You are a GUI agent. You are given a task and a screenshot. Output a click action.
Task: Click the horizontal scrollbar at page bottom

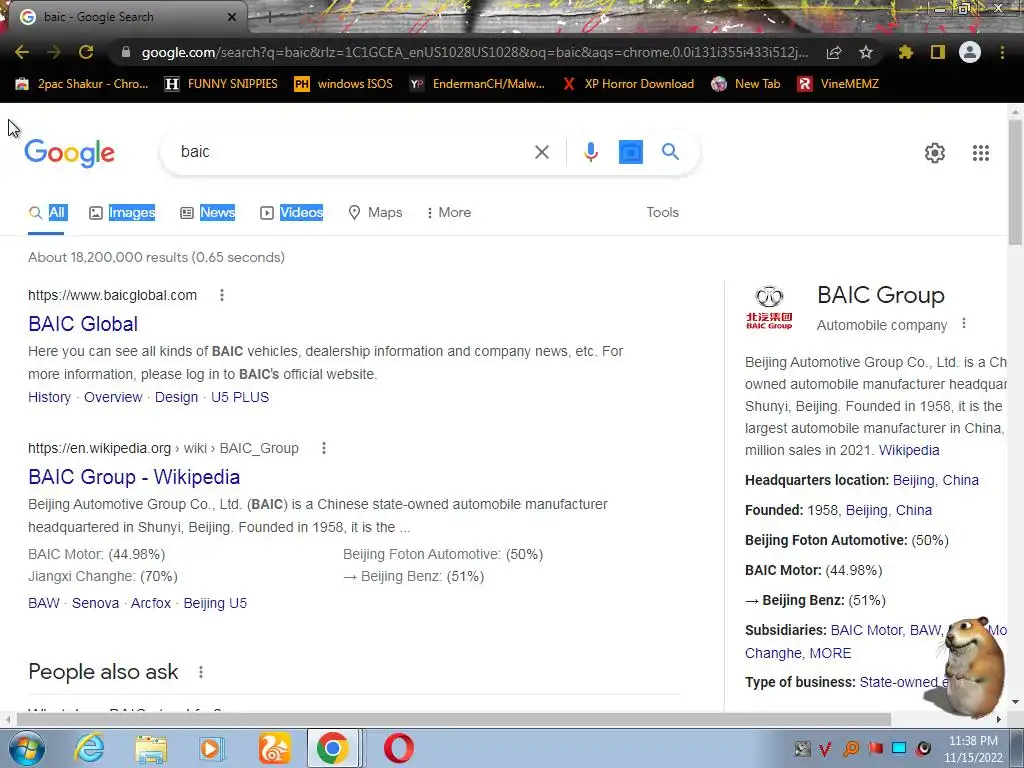click(x=454, y=719)
